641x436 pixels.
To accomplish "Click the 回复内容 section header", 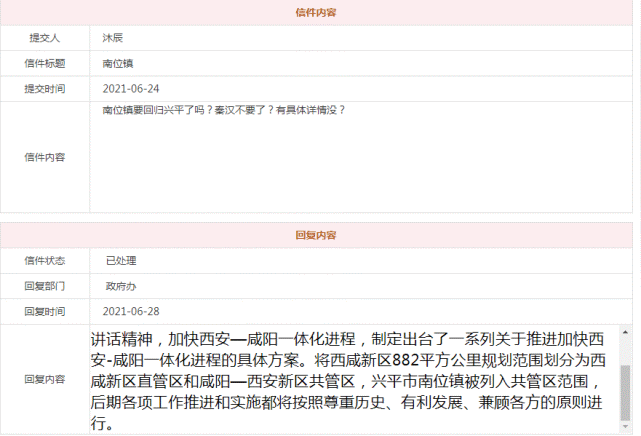I will pyautogui.click(x=316, y=235).
